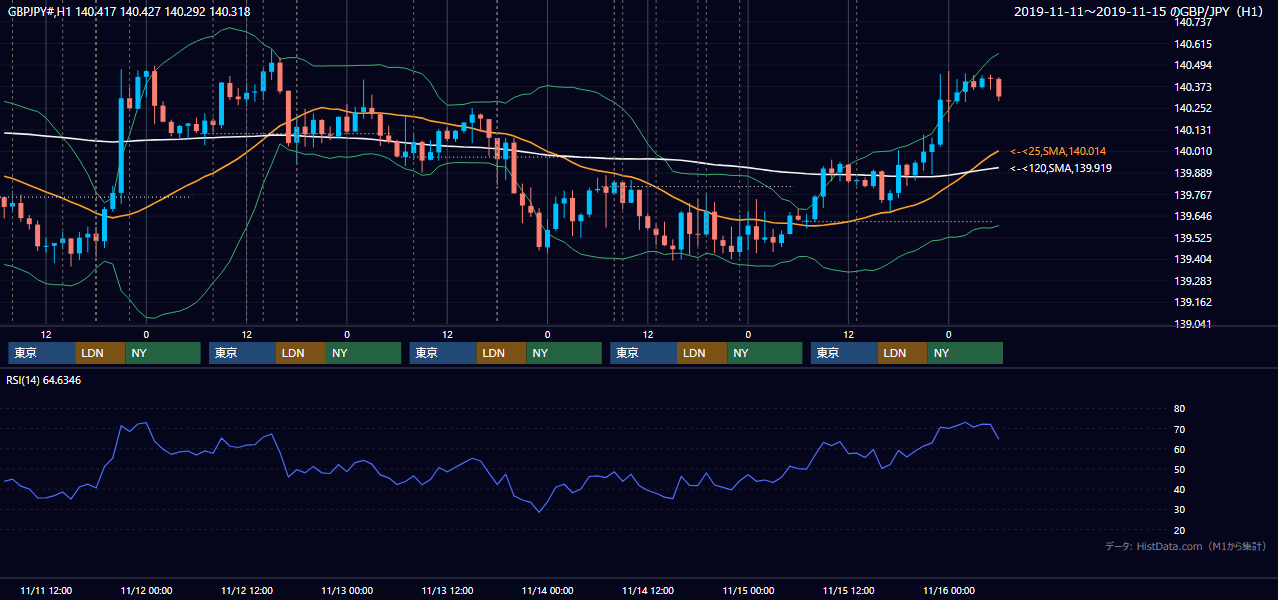The height and width of the screenshot is (600, 1278).
Task: Select price axis value 139.889
Action: [1193, 173]
